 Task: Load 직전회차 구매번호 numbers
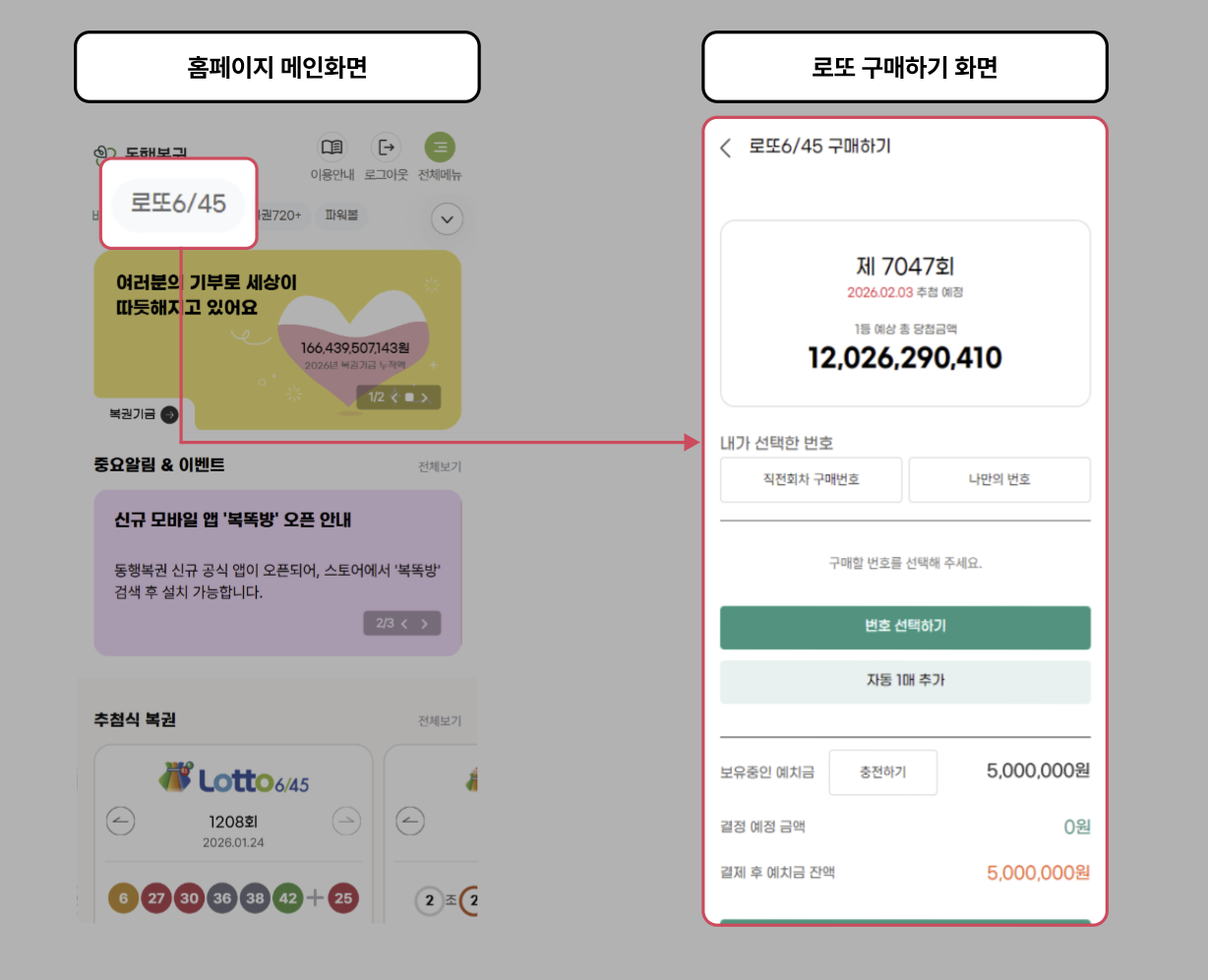[x=812, y=479]
